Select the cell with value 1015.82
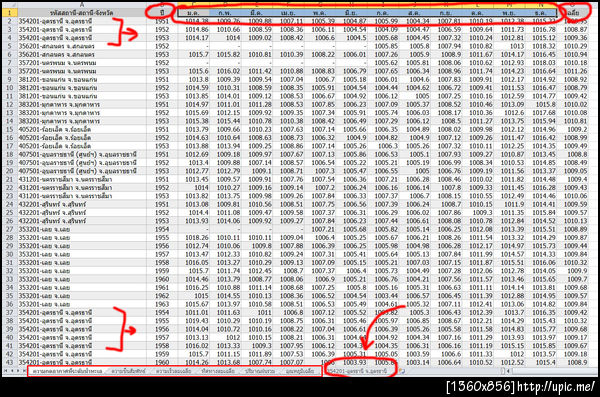Image resolution: width=600 pixels, height=397 pixels. pos(225,54)
